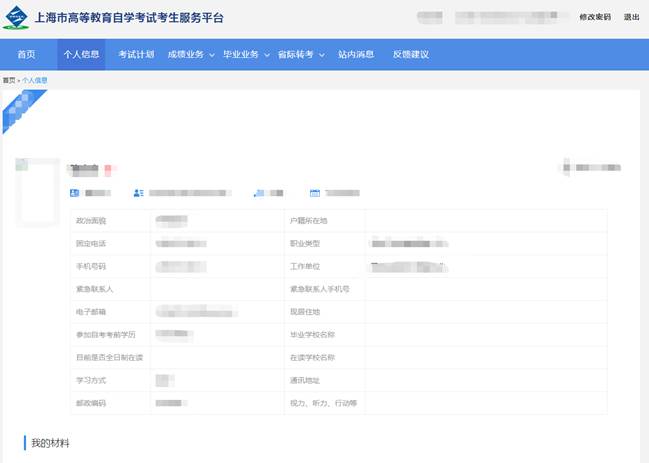Viewport: 649px width, 463px height.
Task: Click 个人信息 in the breadcrumb trail
Action: (x=35, y=79)
